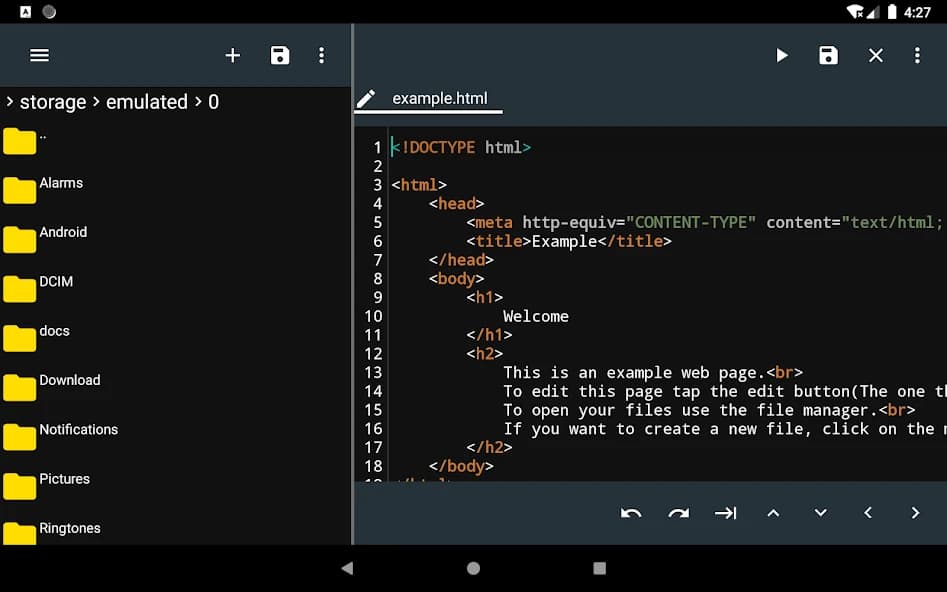Navigate to storage in the breadcrumb
Screen dimensions: 947x592
(x=52, y=101)
